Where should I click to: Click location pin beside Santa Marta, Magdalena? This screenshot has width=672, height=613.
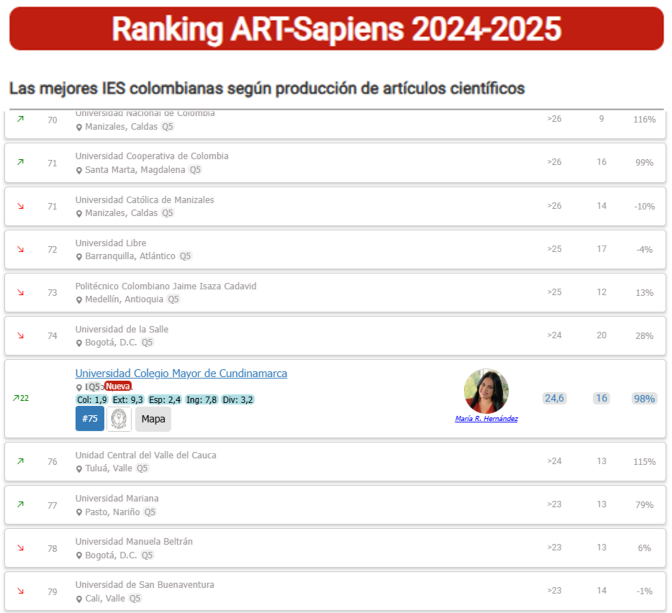click(x=79, y=171)
